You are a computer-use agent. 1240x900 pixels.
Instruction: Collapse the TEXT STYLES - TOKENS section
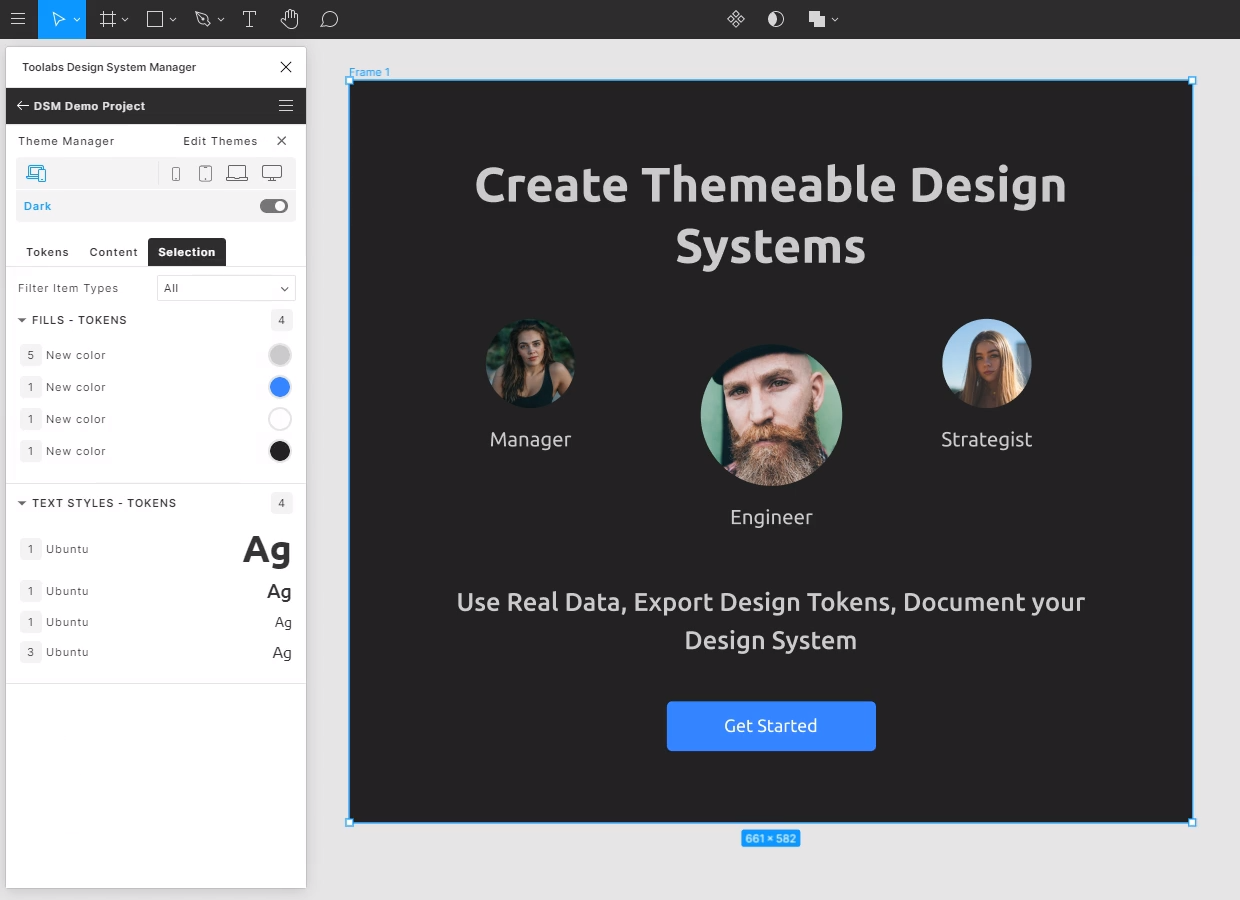(22, 503)
